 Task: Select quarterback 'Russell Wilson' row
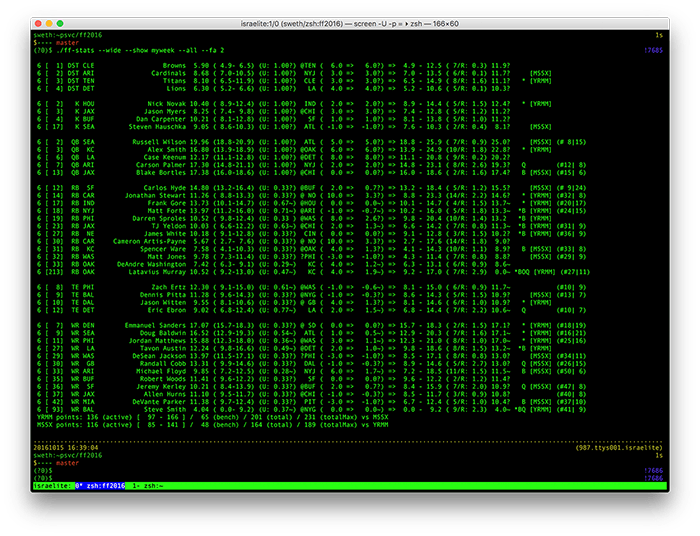[x=312, y=142]
